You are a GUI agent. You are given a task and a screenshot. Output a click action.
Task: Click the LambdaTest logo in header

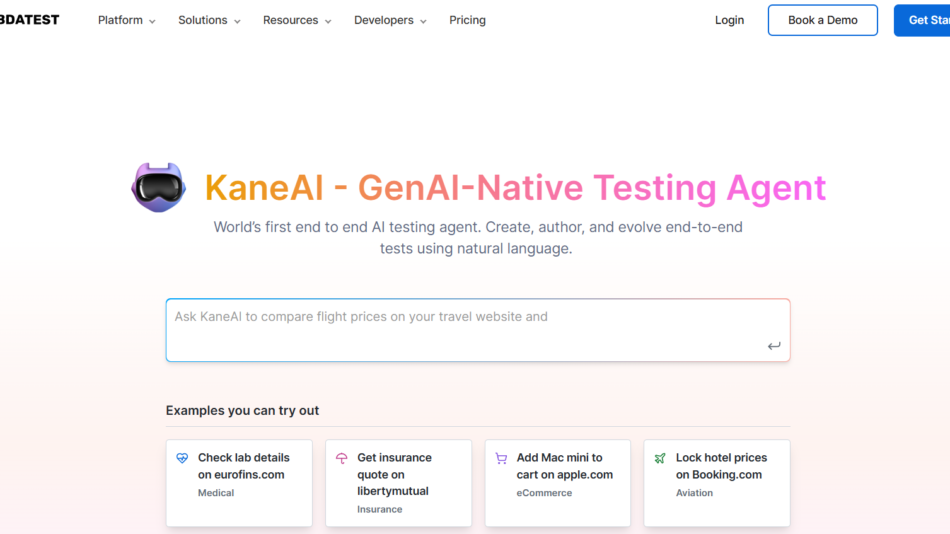tap(29, 20)
